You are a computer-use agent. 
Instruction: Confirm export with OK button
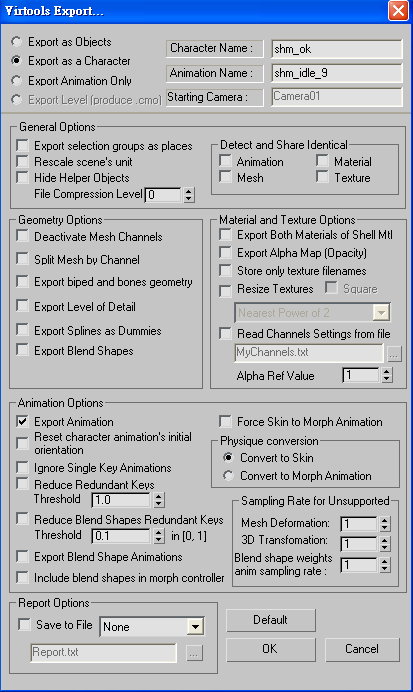pos(271,649)
